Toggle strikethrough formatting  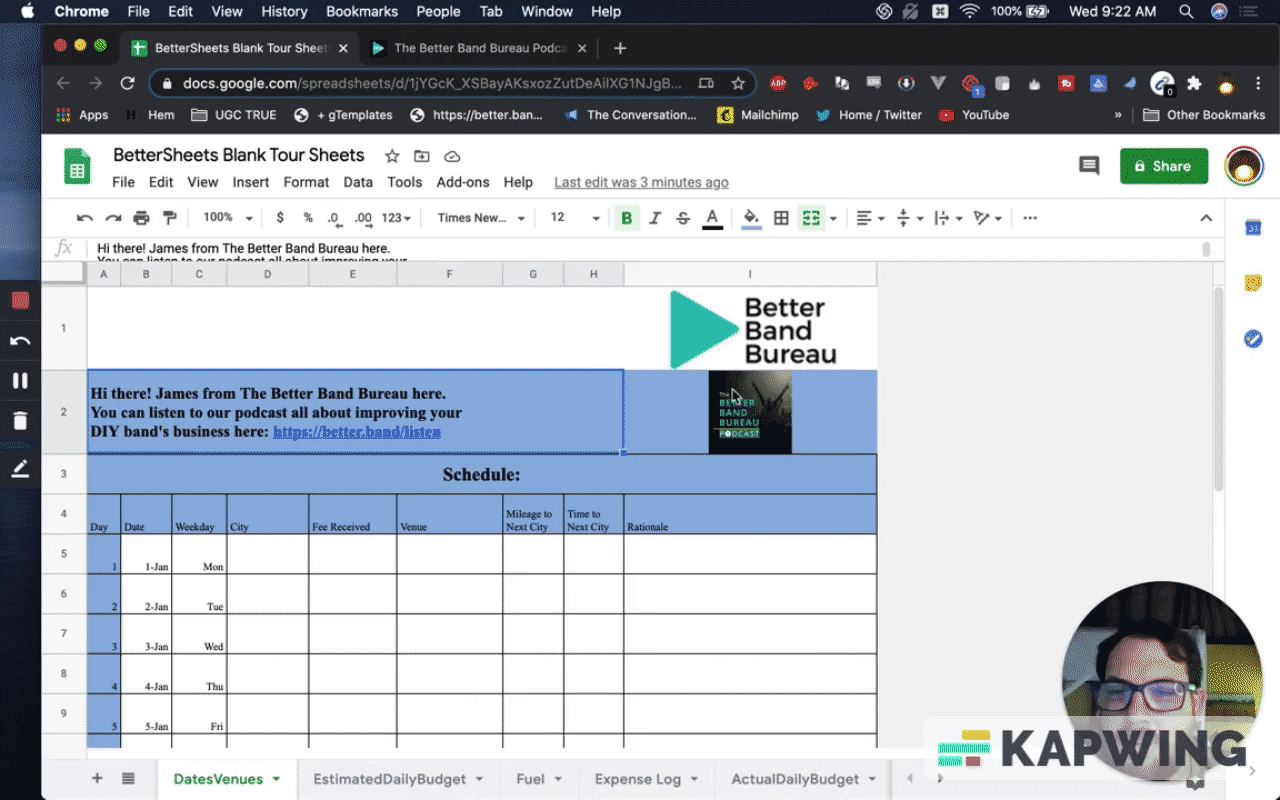[683, 218]
